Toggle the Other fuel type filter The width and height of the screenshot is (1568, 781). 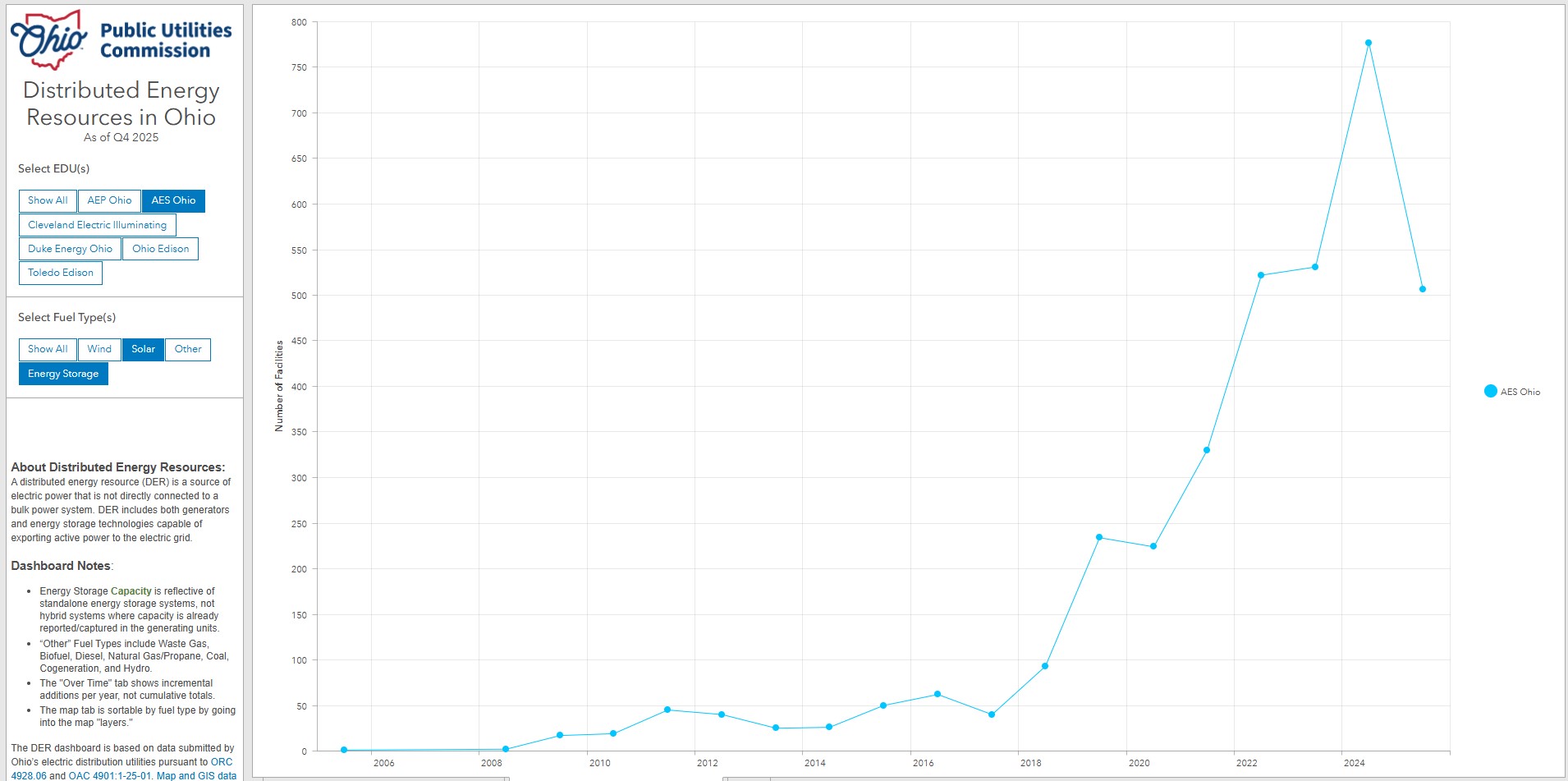tap(188, 349)
